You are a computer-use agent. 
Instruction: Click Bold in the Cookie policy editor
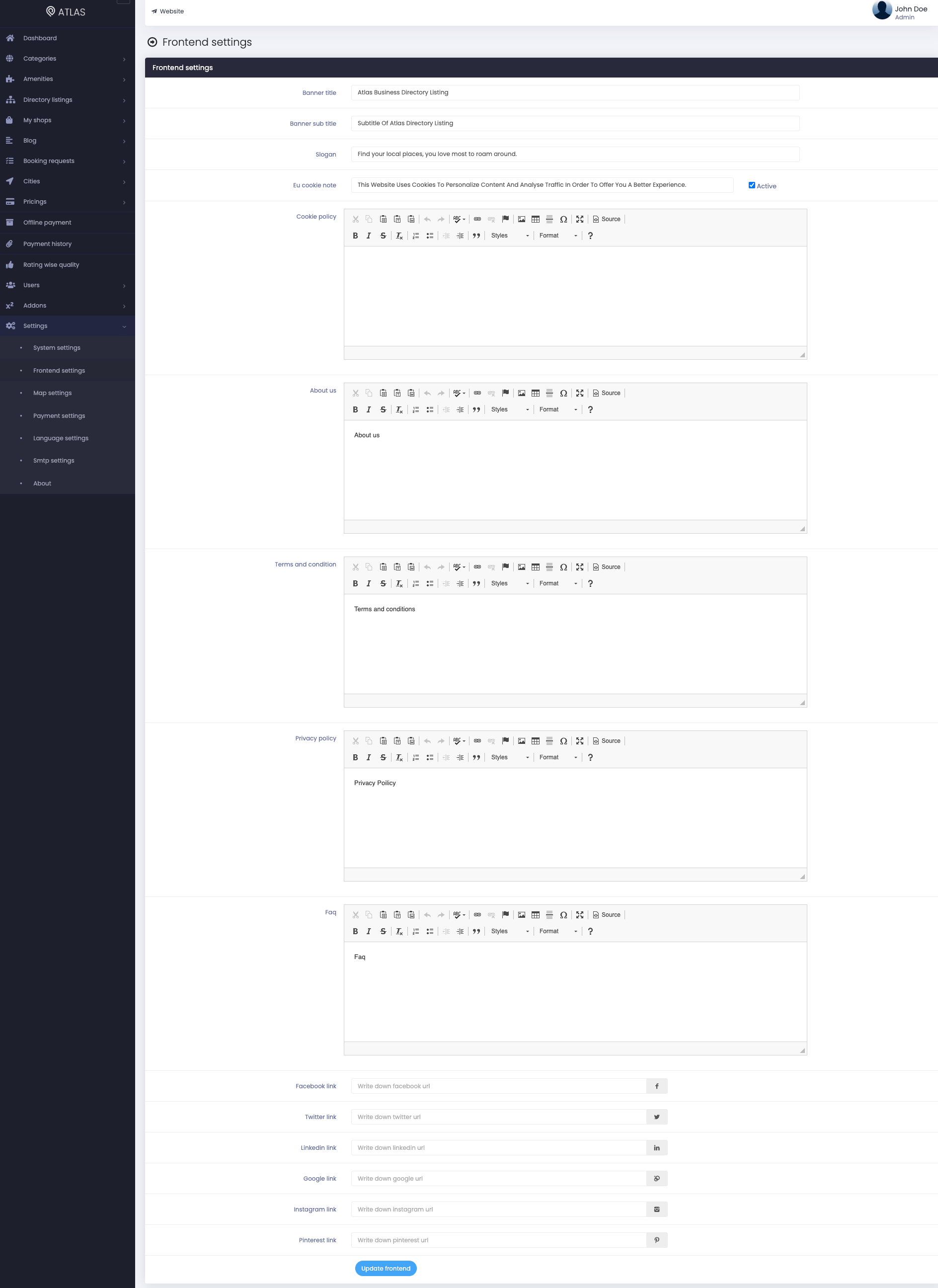pyautogui.click(x=355, y=236)
